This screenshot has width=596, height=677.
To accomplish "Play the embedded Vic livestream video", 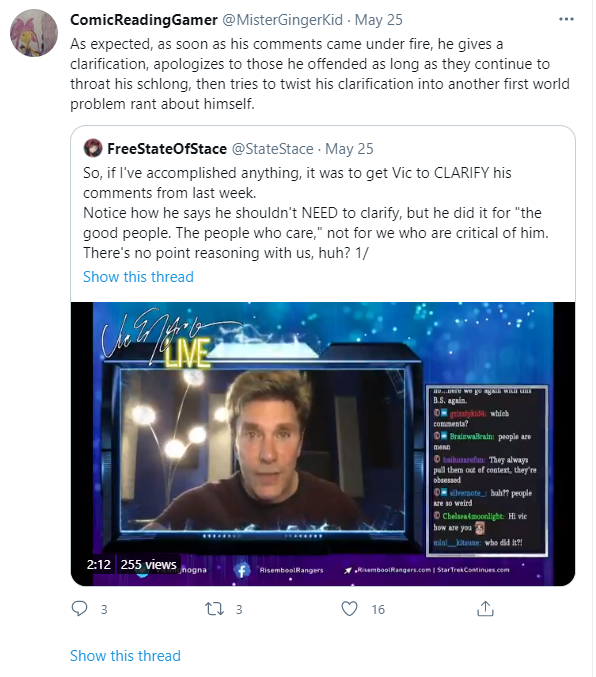I will (x=323, y=443).
